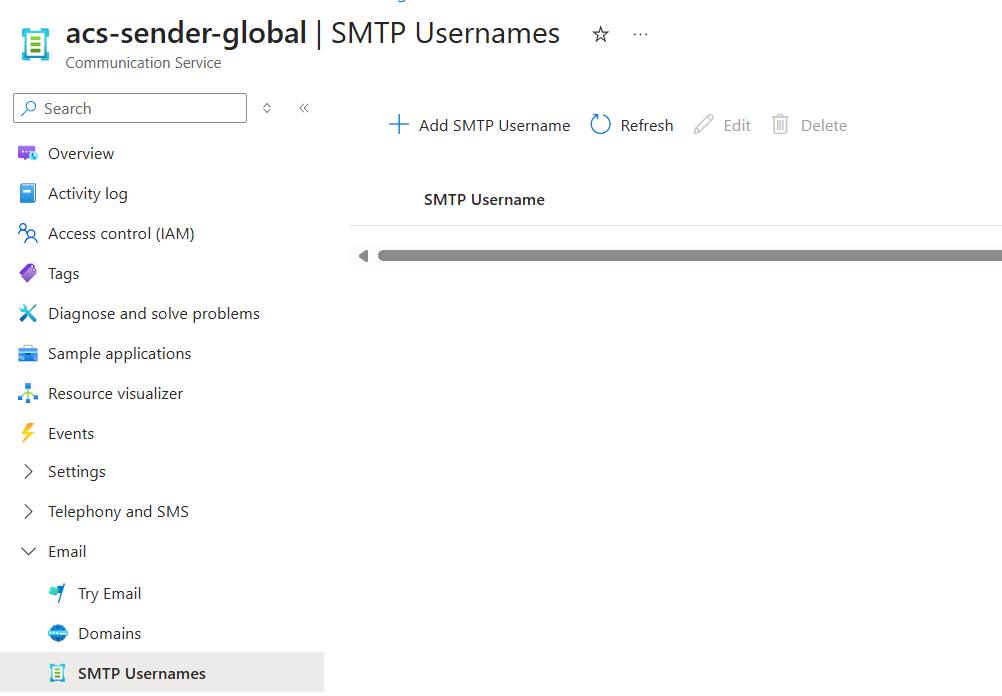Collapse the sidebar with the double chevron
Image resolution: width=1002 pixels, height=696 pixels.
click(x=304, y=108)
